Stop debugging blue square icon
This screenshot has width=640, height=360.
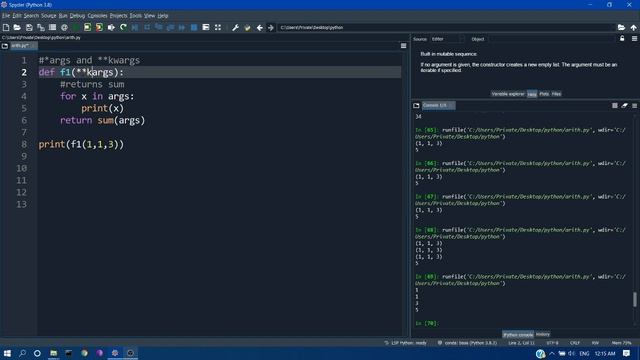click(194, 27)
